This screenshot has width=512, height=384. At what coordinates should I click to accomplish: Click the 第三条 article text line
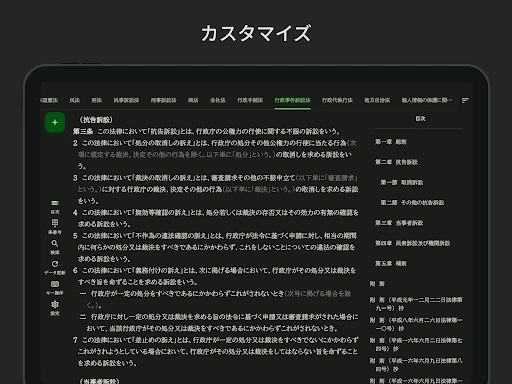(207, 131)
